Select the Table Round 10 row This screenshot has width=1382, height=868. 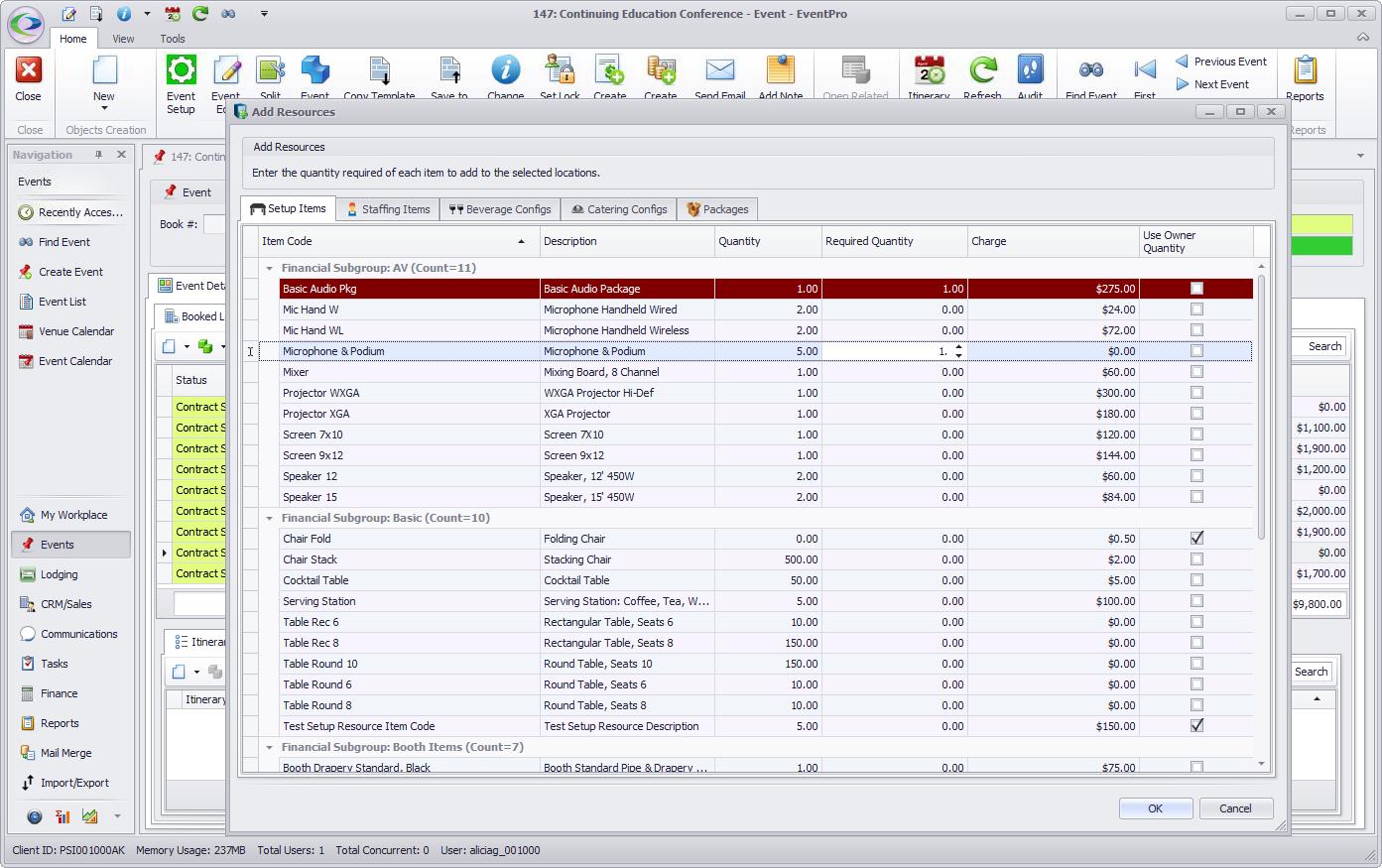click(x=755, y=664)
